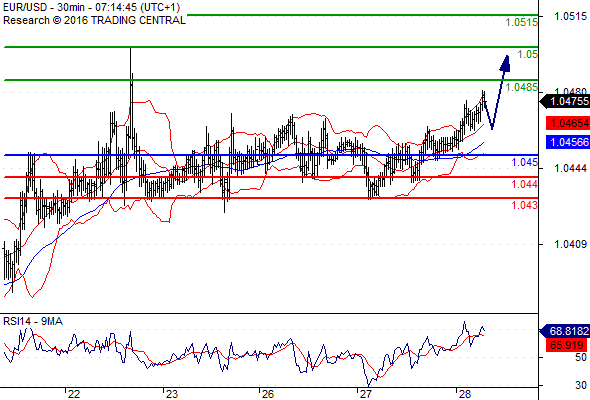Click the 68.8182 RSI value tag
590x400 pixels.
coord(565,331)
